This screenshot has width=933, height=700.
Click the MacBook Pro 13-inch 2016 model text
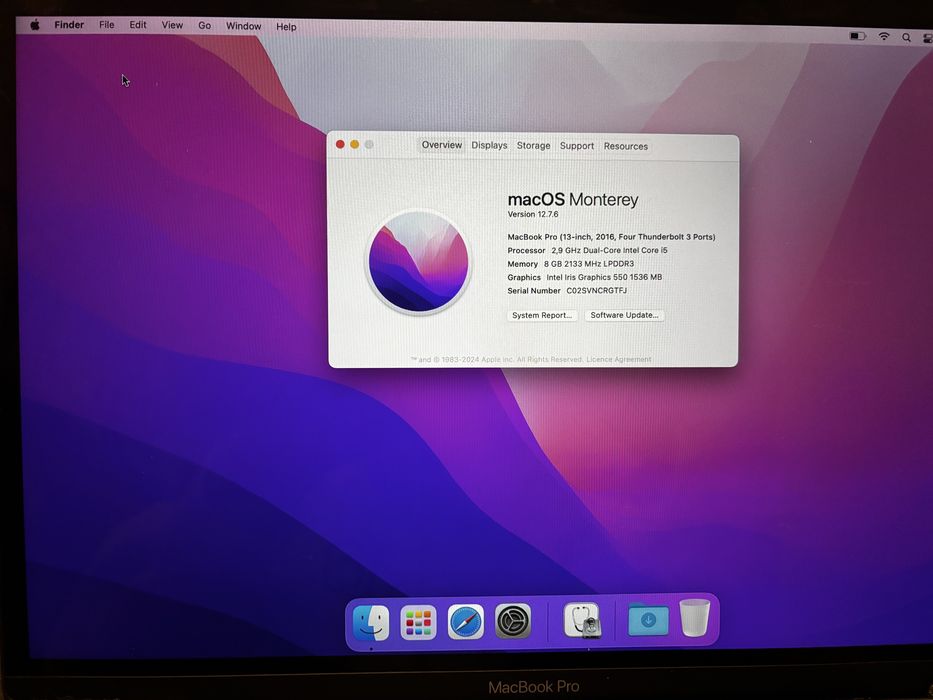[x=611, y=237]
